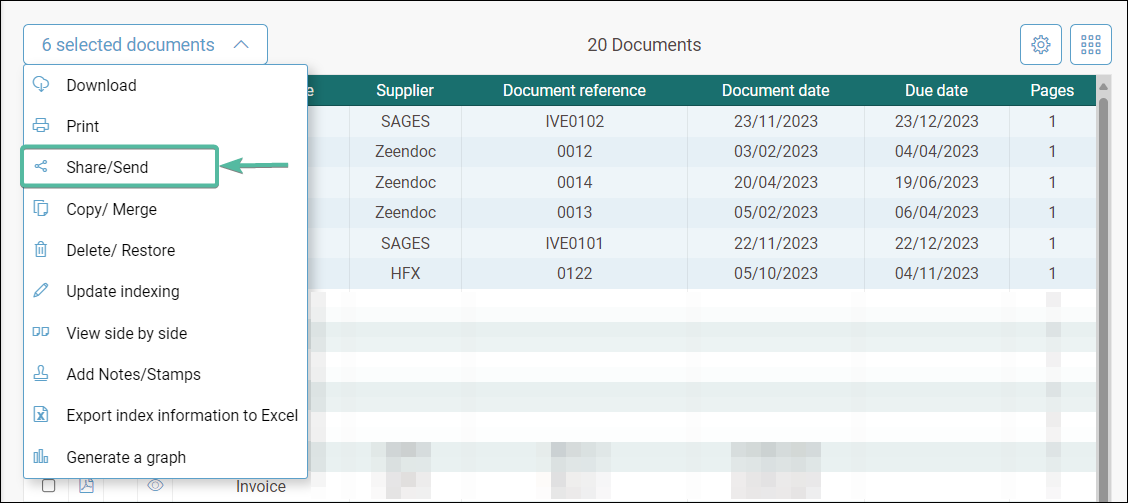
Task: Click the Add Notes/Stamps stamp icon
Action: click(x=41, y=374)
